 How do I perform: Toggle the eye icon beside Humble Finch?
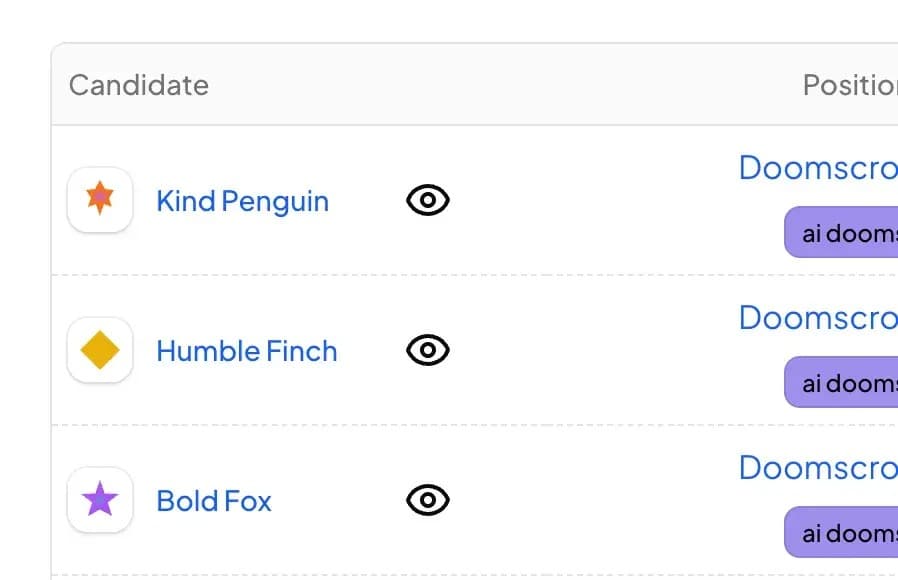(428, 350)
